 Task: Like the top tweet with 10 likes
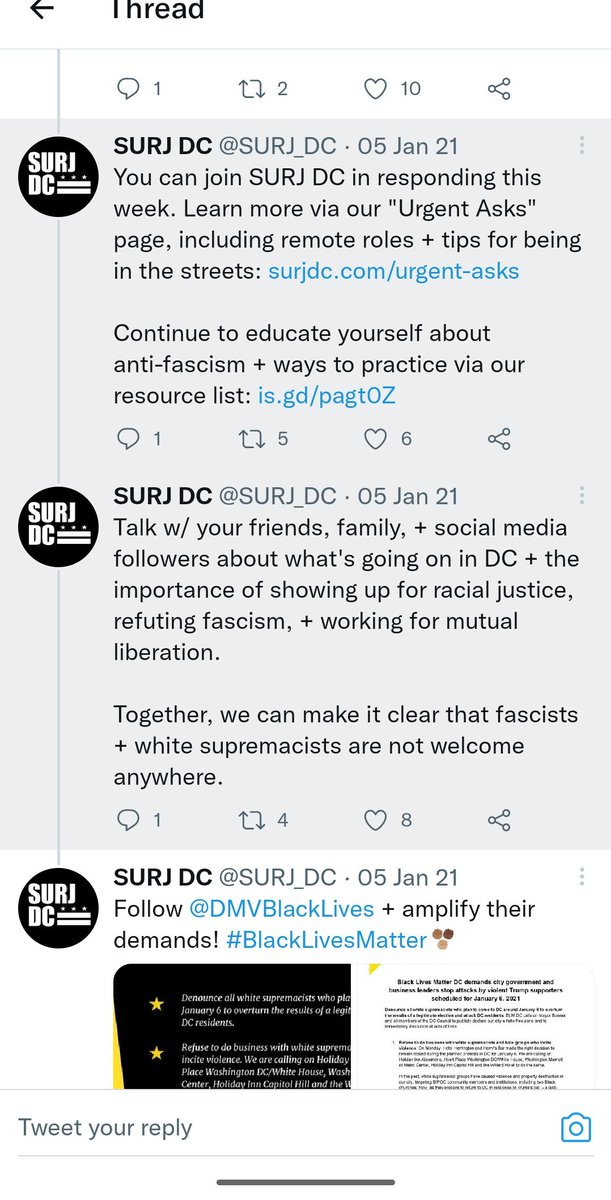(375, 89)
